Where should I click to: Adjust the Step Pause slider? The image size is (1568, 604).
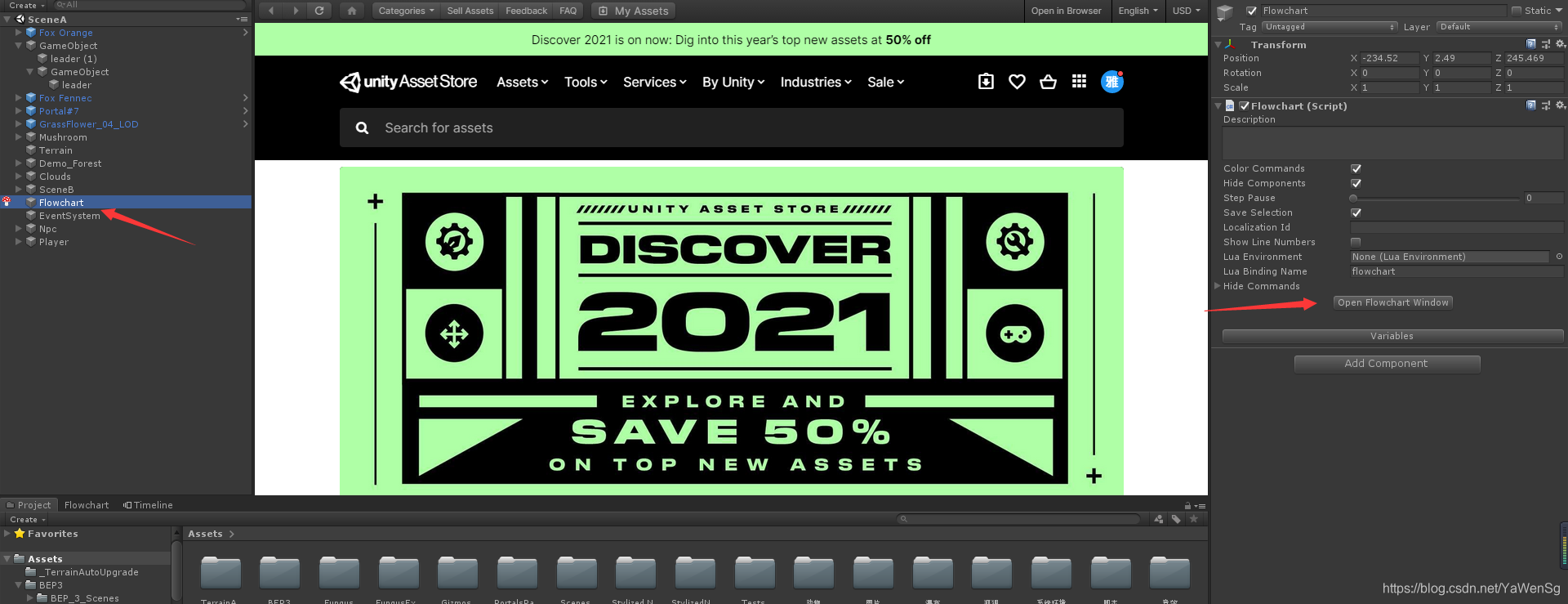(1436, 198)
